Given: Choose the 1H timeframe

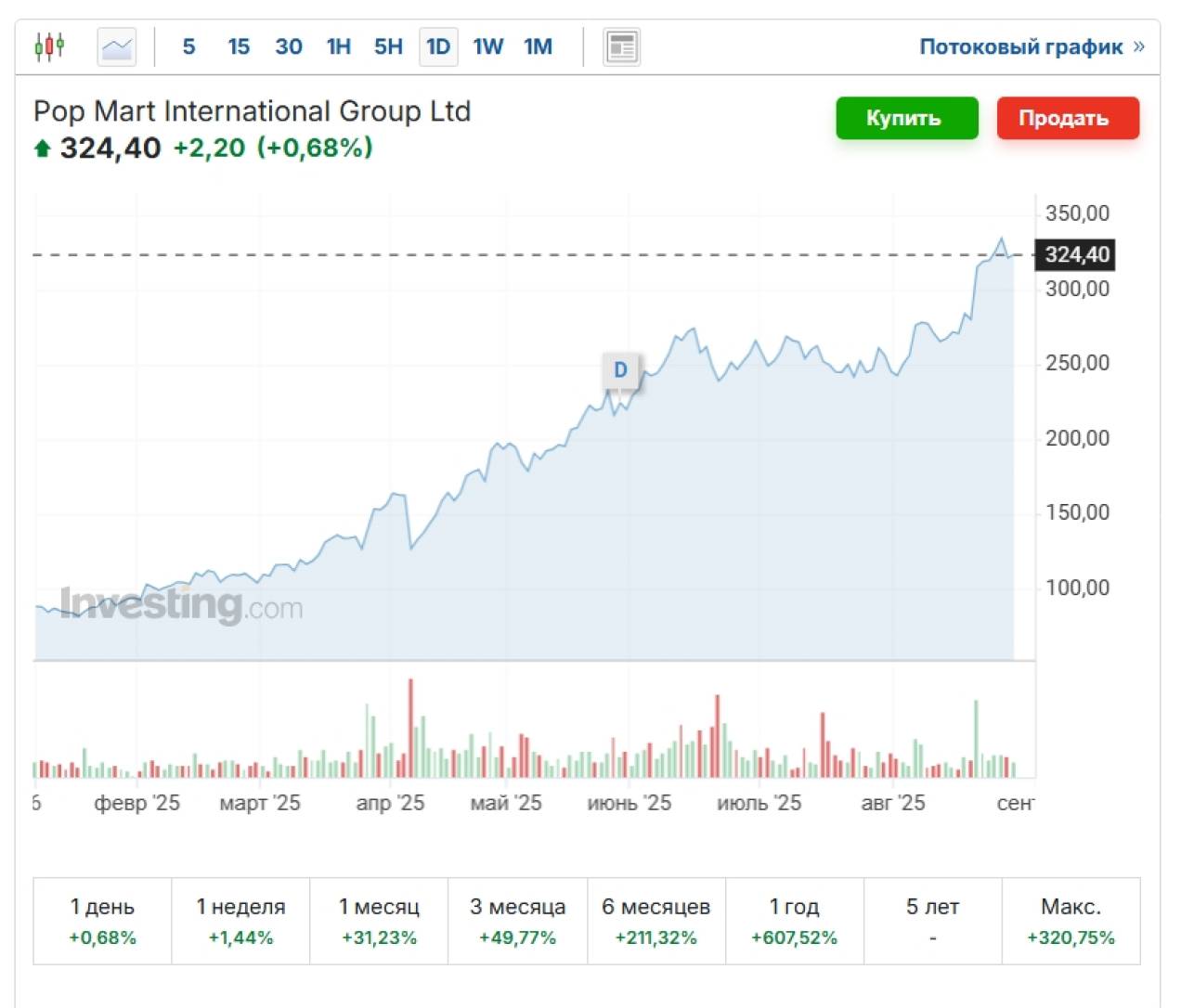Looking at the screenshot, I should (339, 46).
